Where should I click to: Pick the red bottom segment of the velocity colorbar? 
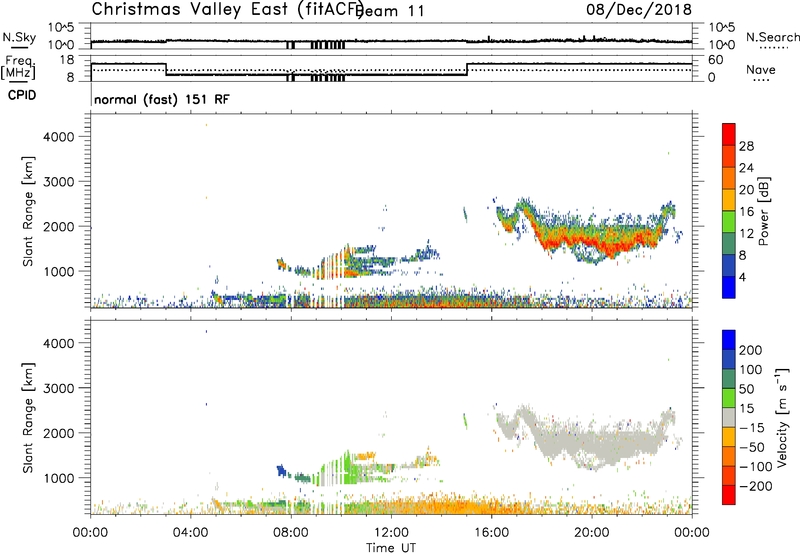(x=729, y=495)
